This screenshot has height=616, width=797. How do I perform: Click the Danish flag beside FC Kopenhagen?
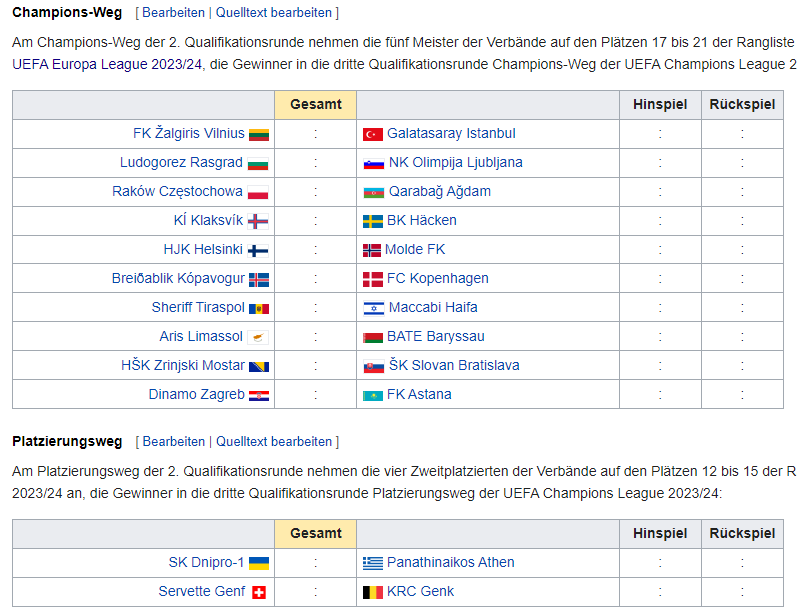click(373, 279)
